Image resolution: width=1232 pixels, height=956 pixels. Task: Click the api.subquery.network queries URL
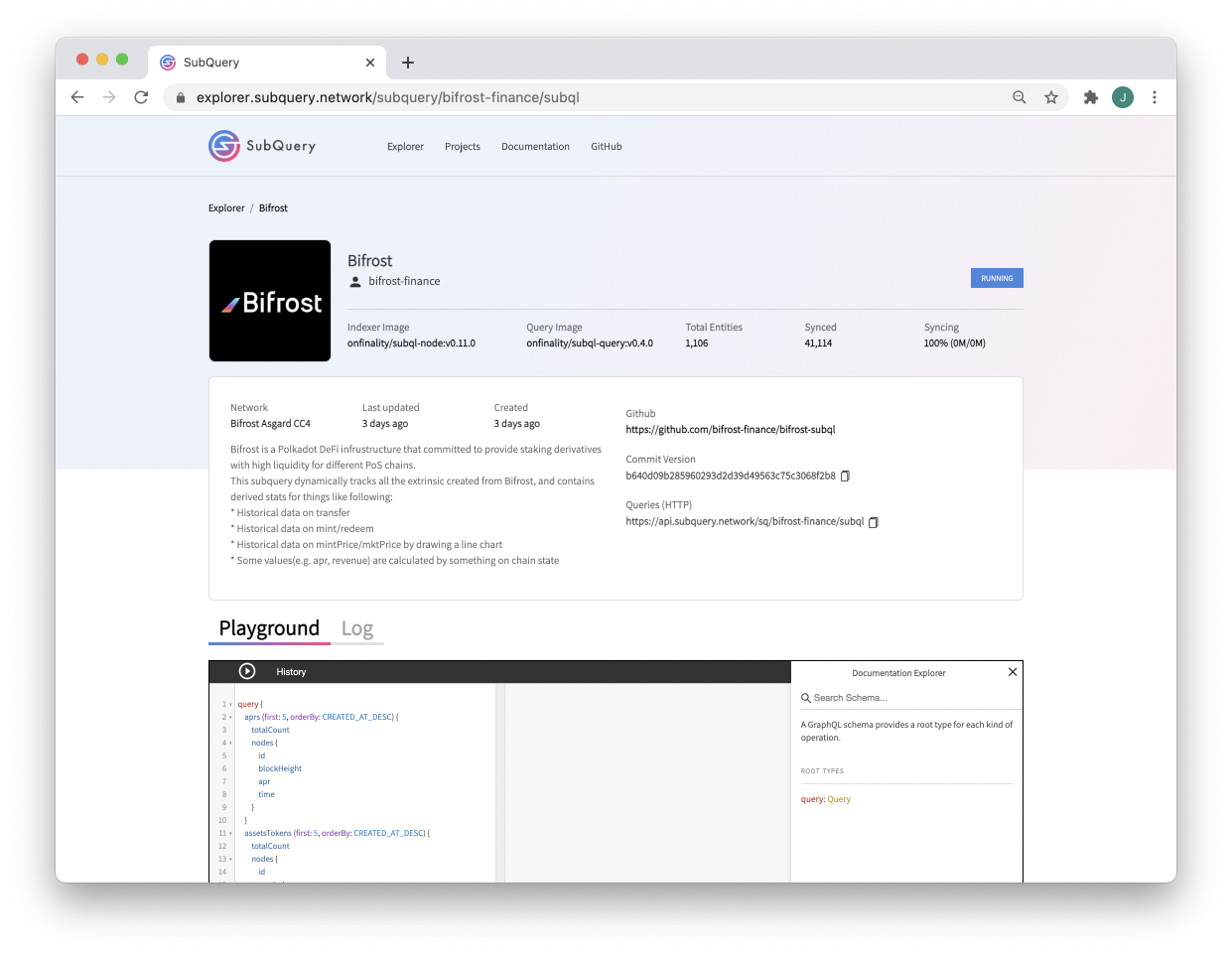(745, 521)
